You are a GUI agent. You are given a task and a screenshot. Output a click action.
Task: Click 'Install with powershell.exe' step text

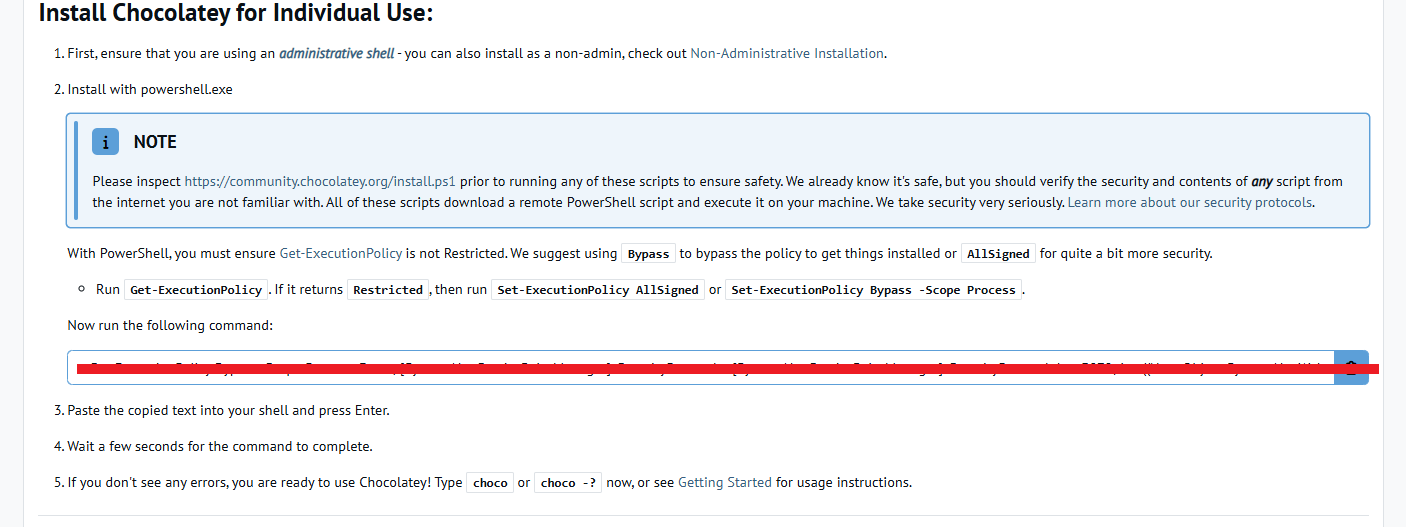[150, 89]
